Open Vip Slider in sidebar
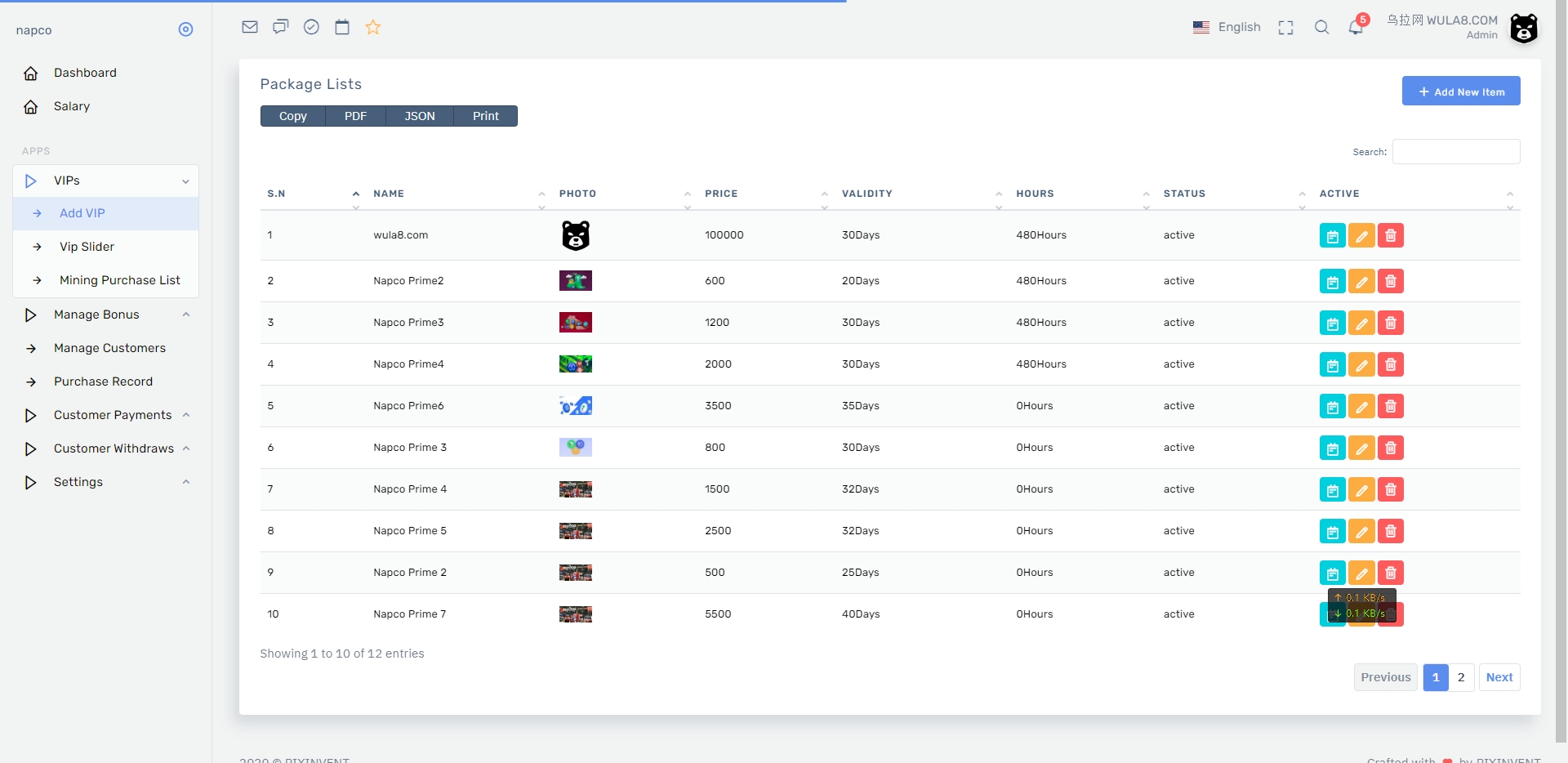The height and width of the screenshot is (763, 1568). (87, 247)
